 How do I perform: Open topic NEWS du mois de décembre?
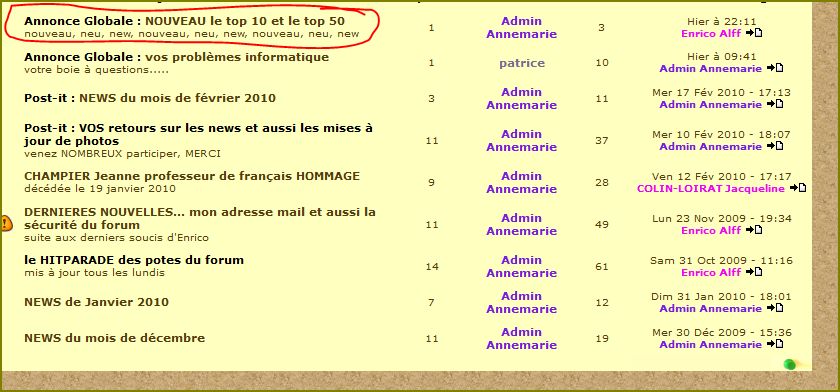tap(115, 338)
